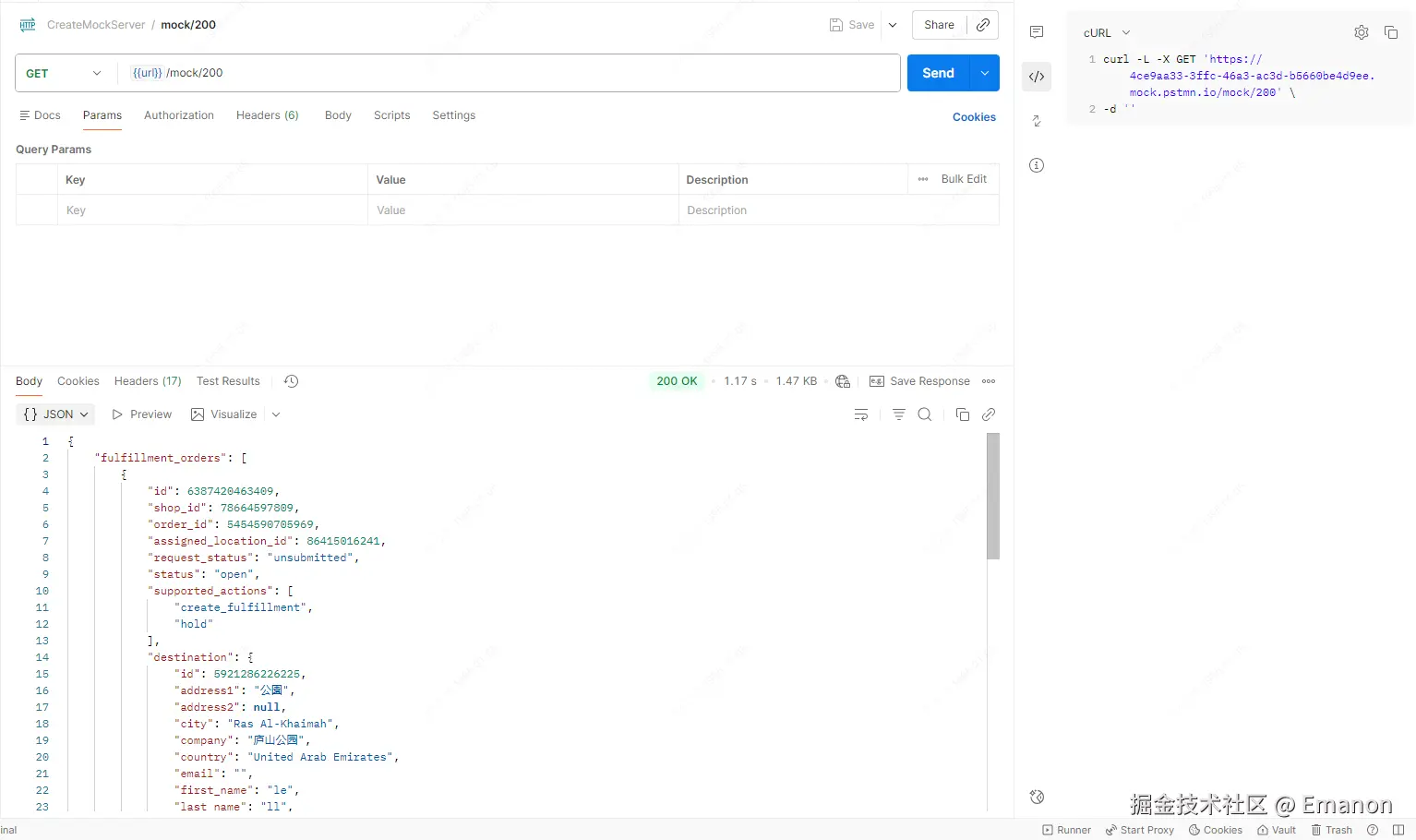Open response history clock icon
Screen dimensions: 1416x840
291,381
